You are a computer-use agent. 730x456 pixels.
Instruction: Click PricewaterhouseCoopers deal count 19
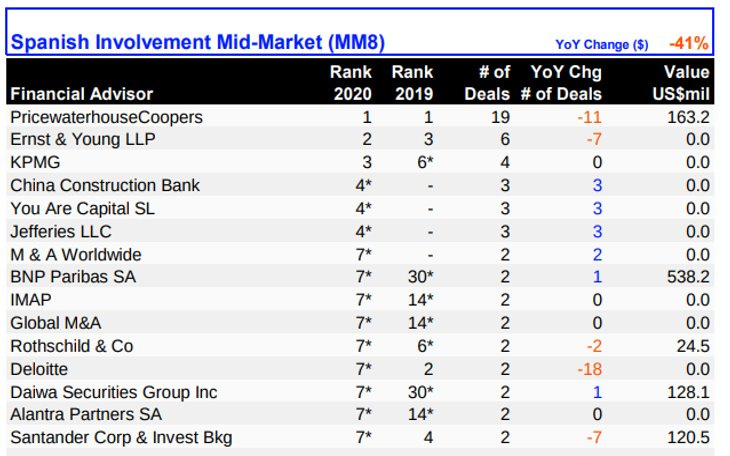pyautogui.click(x=500, y=117)
